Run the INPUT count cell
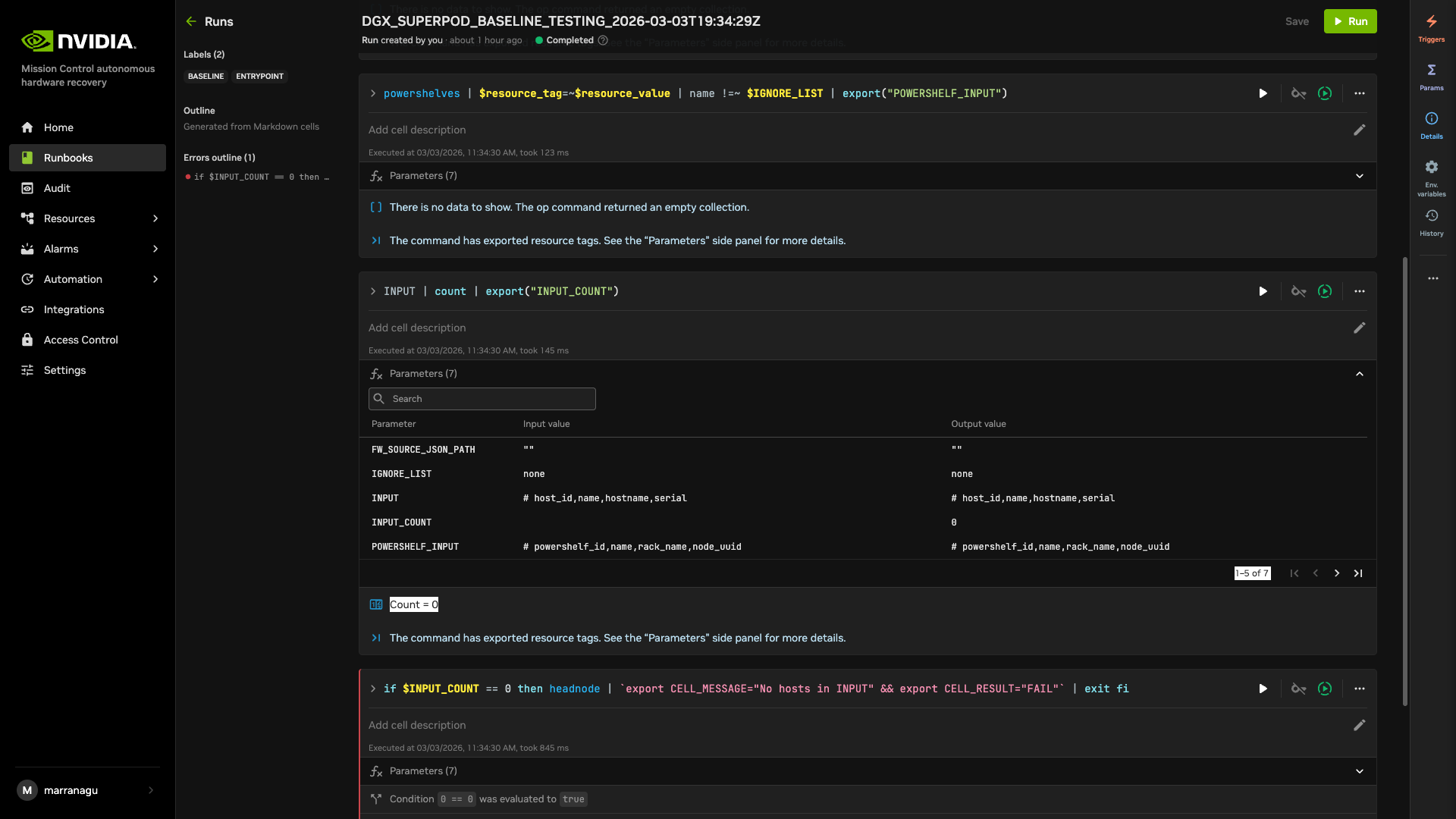 point(1263,291)
